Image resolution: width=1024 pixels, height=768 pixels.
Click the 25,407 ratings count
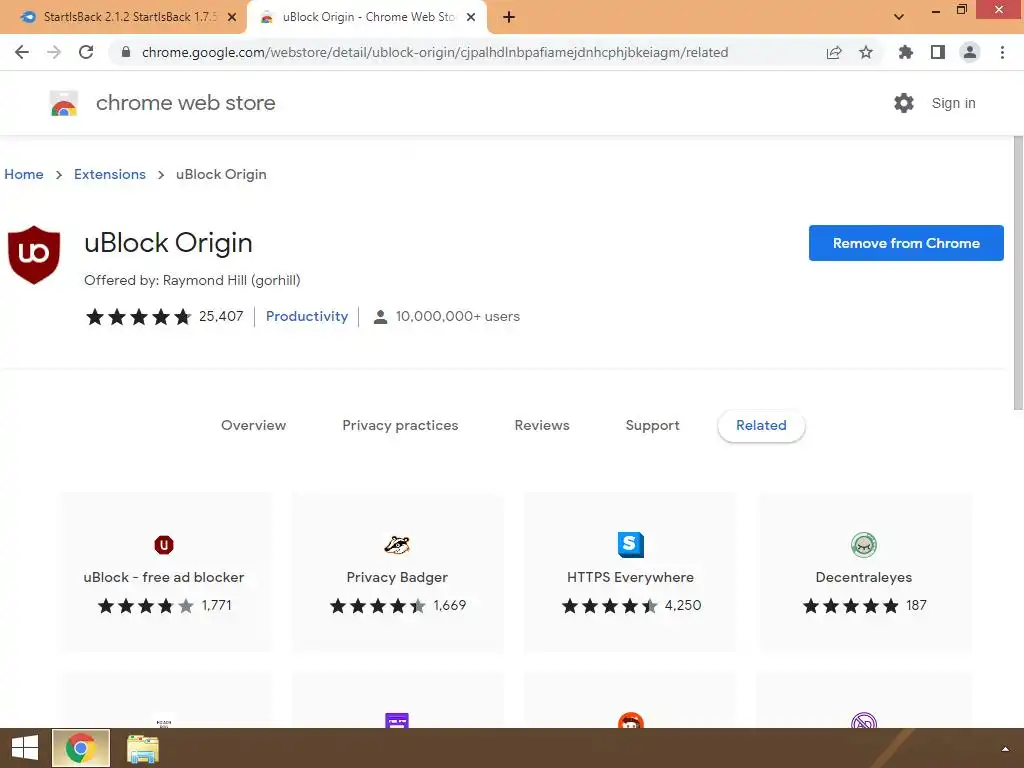coord(221,316)
